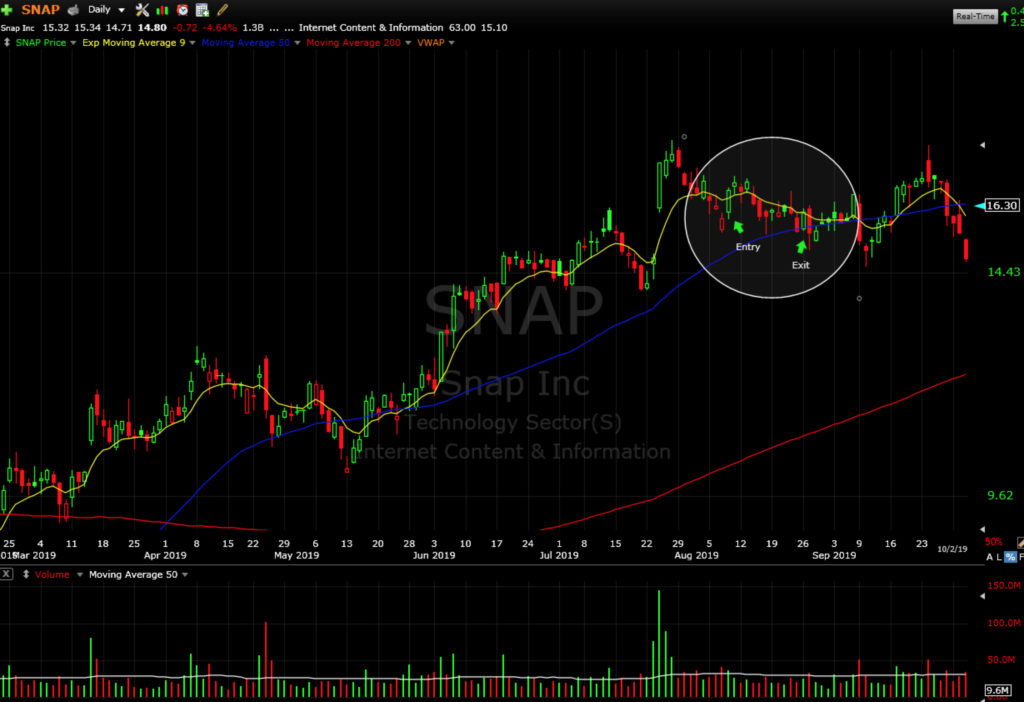Click the SNAP Price legend label
This screenshot has width=1024, height=702.
click(x=40, y=42)
